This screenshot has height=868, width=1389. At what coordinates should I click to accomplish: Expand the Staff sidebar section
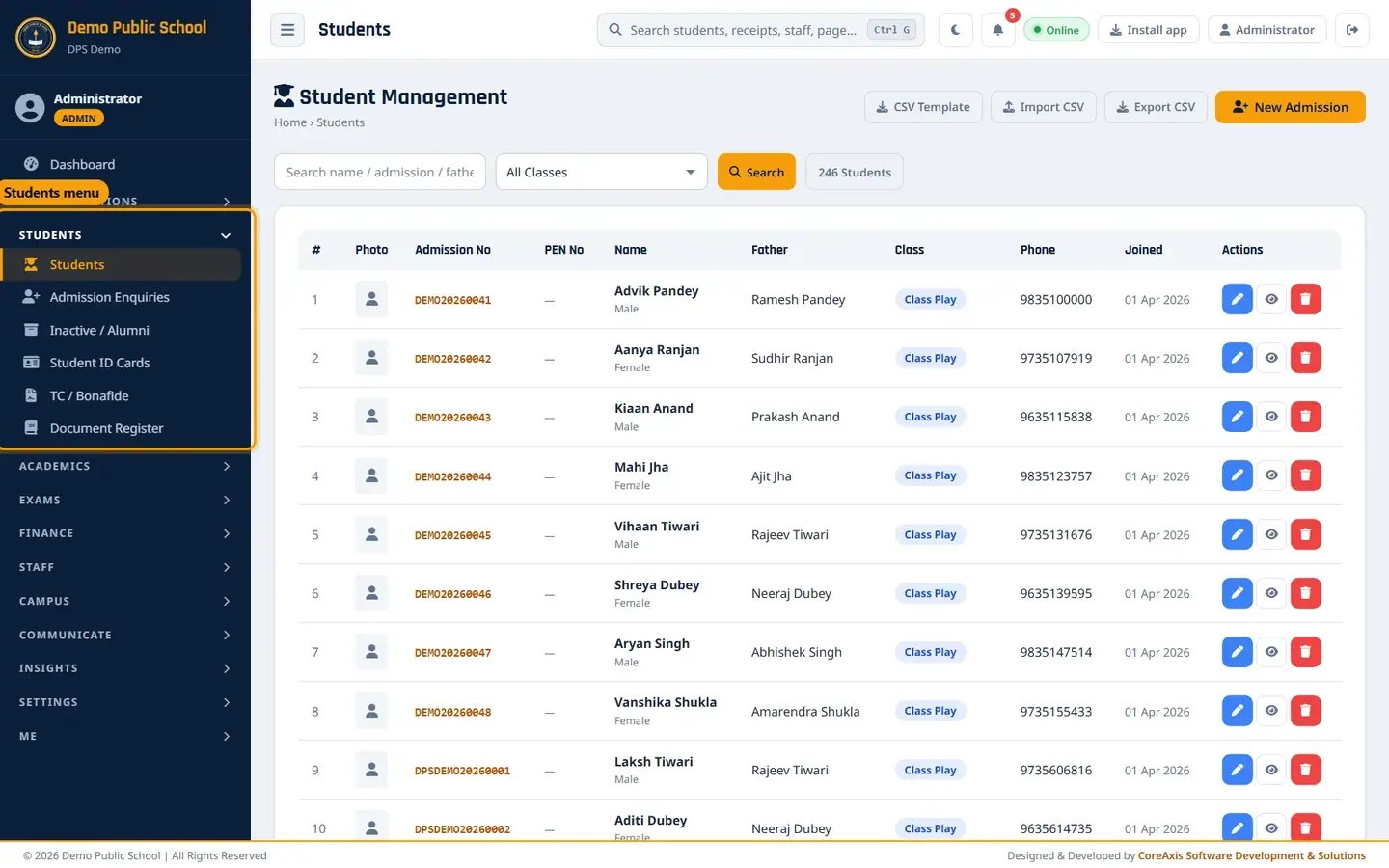tap(125, 567)
